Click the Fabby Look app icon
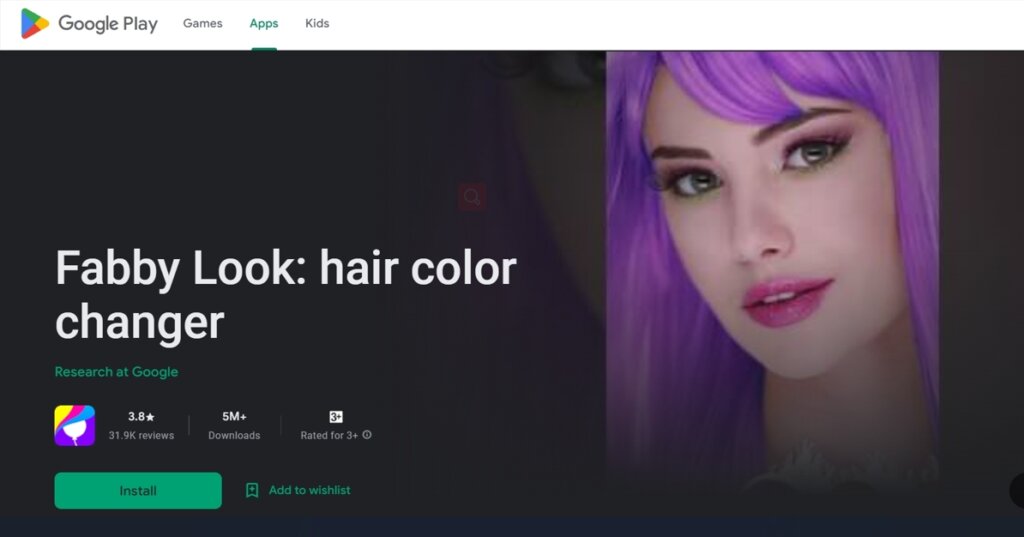 [x=74, y=426]
